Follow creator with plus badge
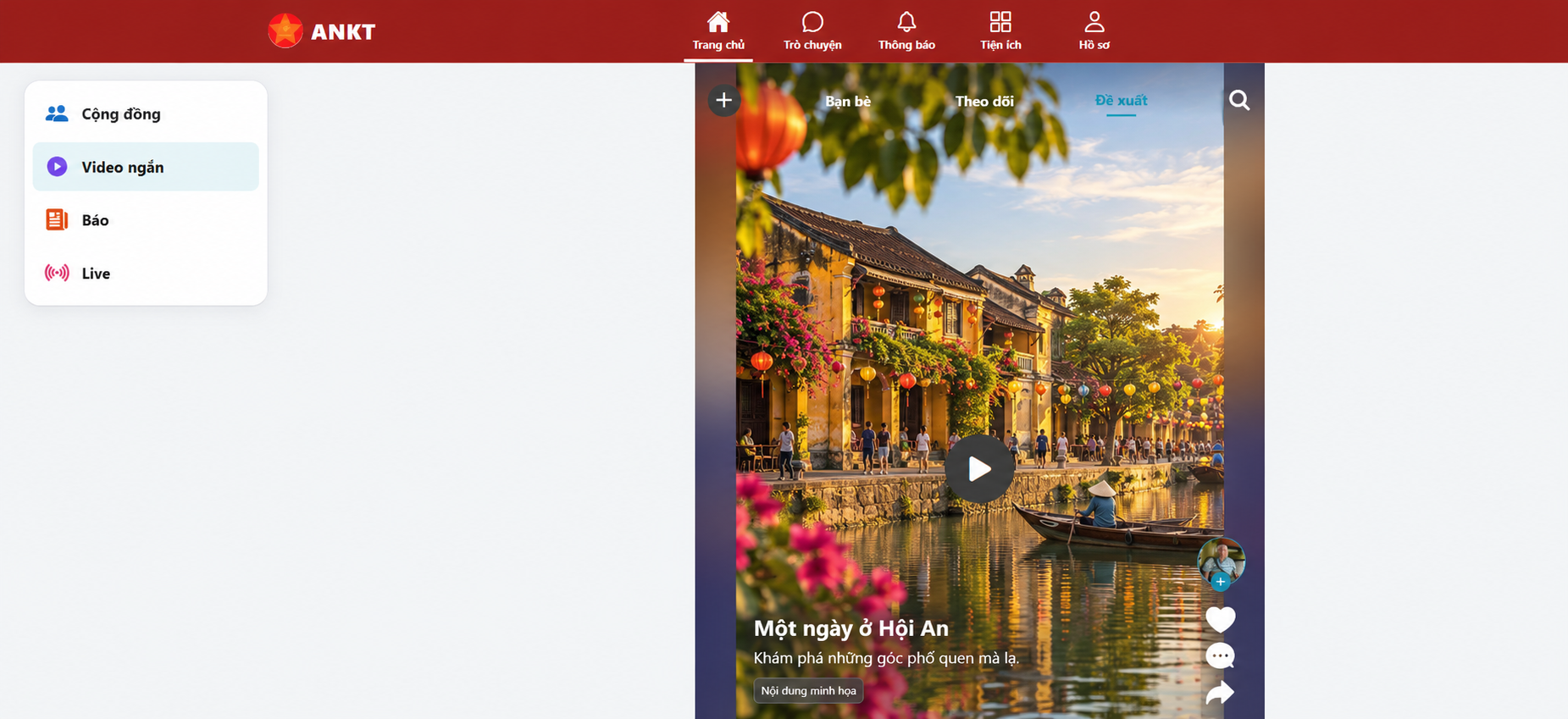The height and width of the screenshot is (719, 1568). [1220, 582]
